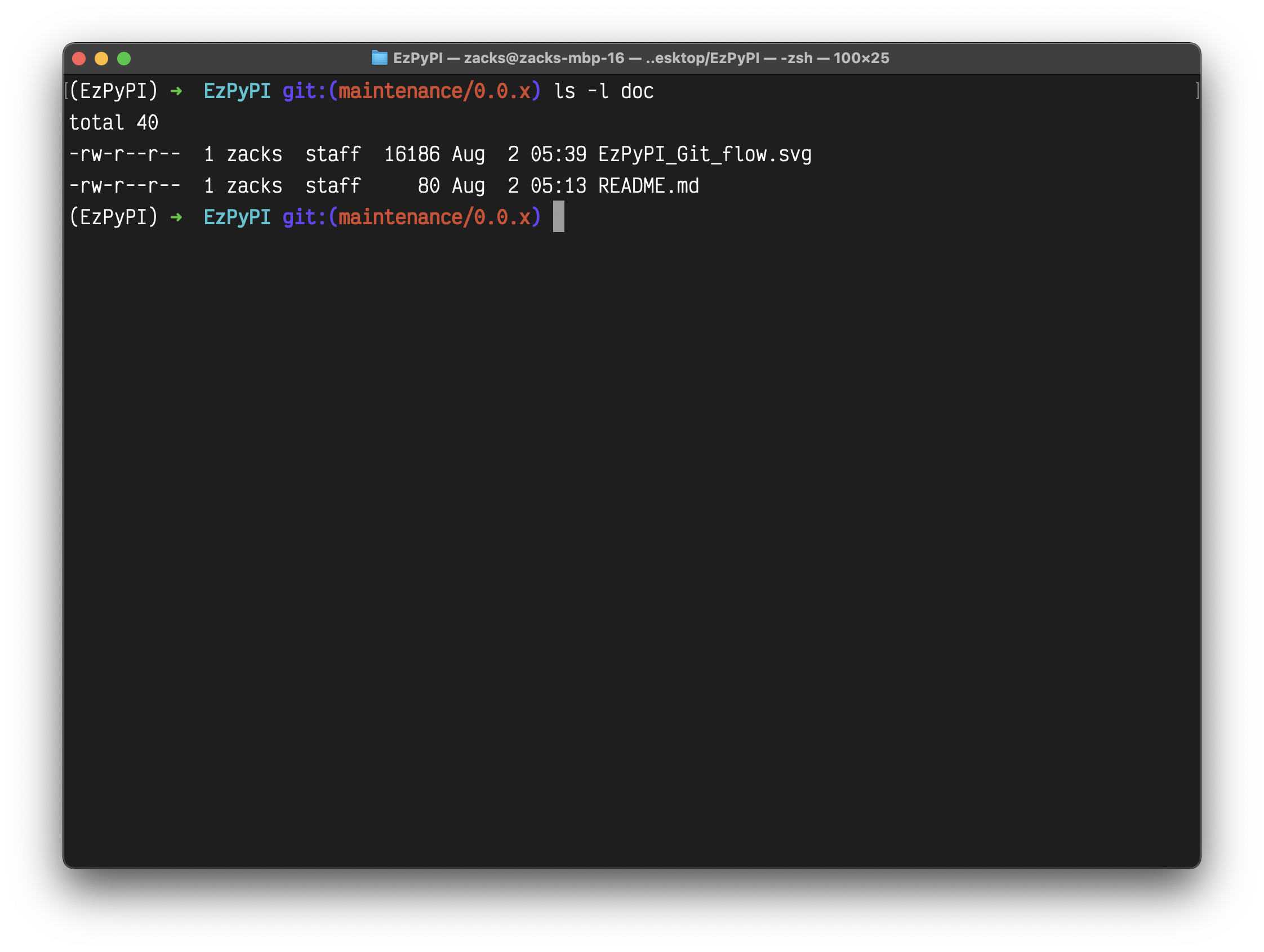Screen dimensions: 1264x952
Task: Click the 'ls -l doc' command text
Action: 603,91
